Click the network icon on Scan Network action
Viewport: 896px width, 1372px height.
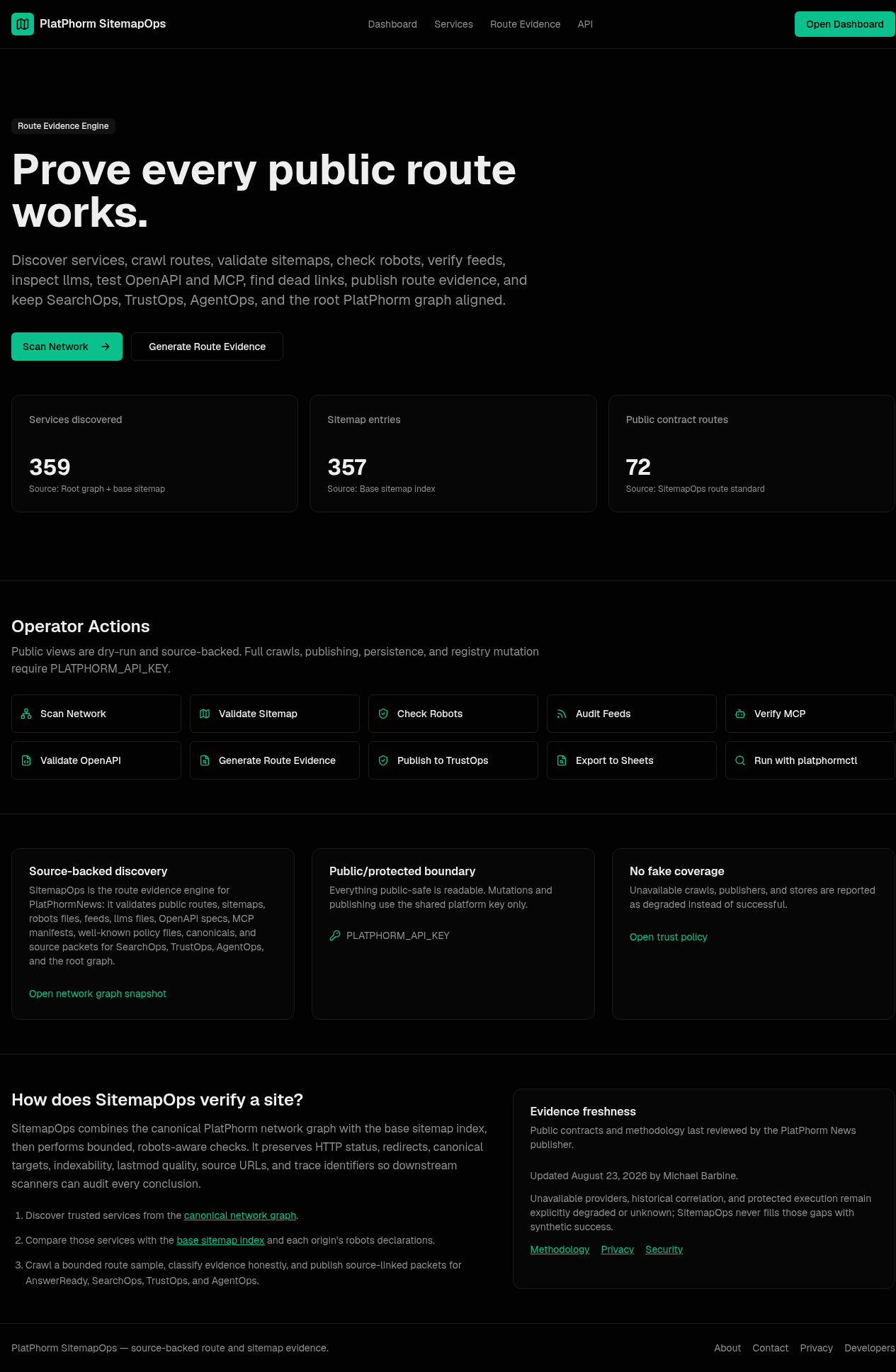pos(26,714)
